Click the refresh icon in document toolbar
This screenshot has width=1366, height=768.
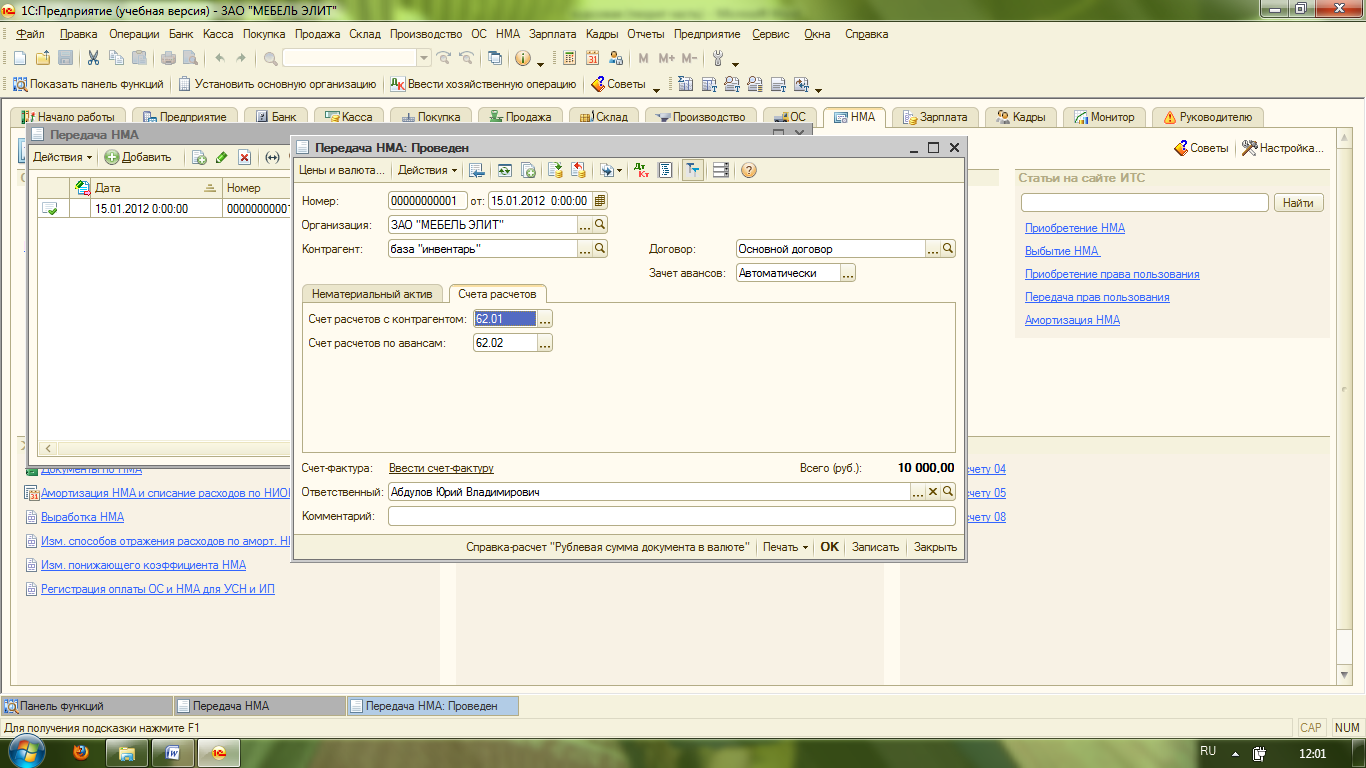point(505,170)
